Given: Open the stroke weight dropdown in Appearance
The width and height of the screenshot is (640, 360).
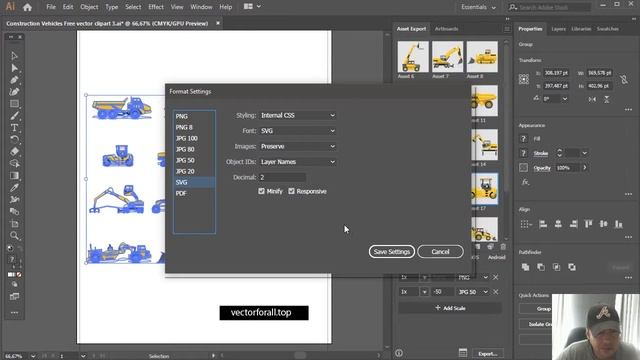Looking at the screenshot, I should point(584,153).
